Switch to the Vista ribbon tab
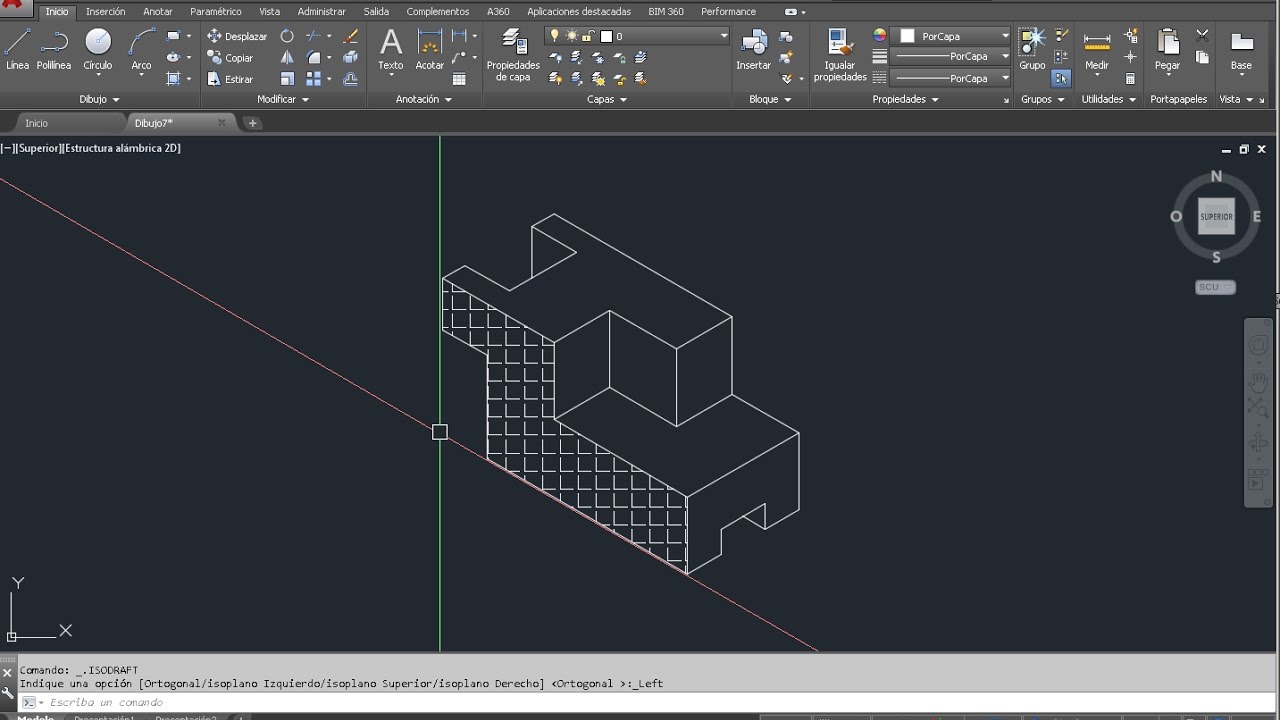 (270, 11)
